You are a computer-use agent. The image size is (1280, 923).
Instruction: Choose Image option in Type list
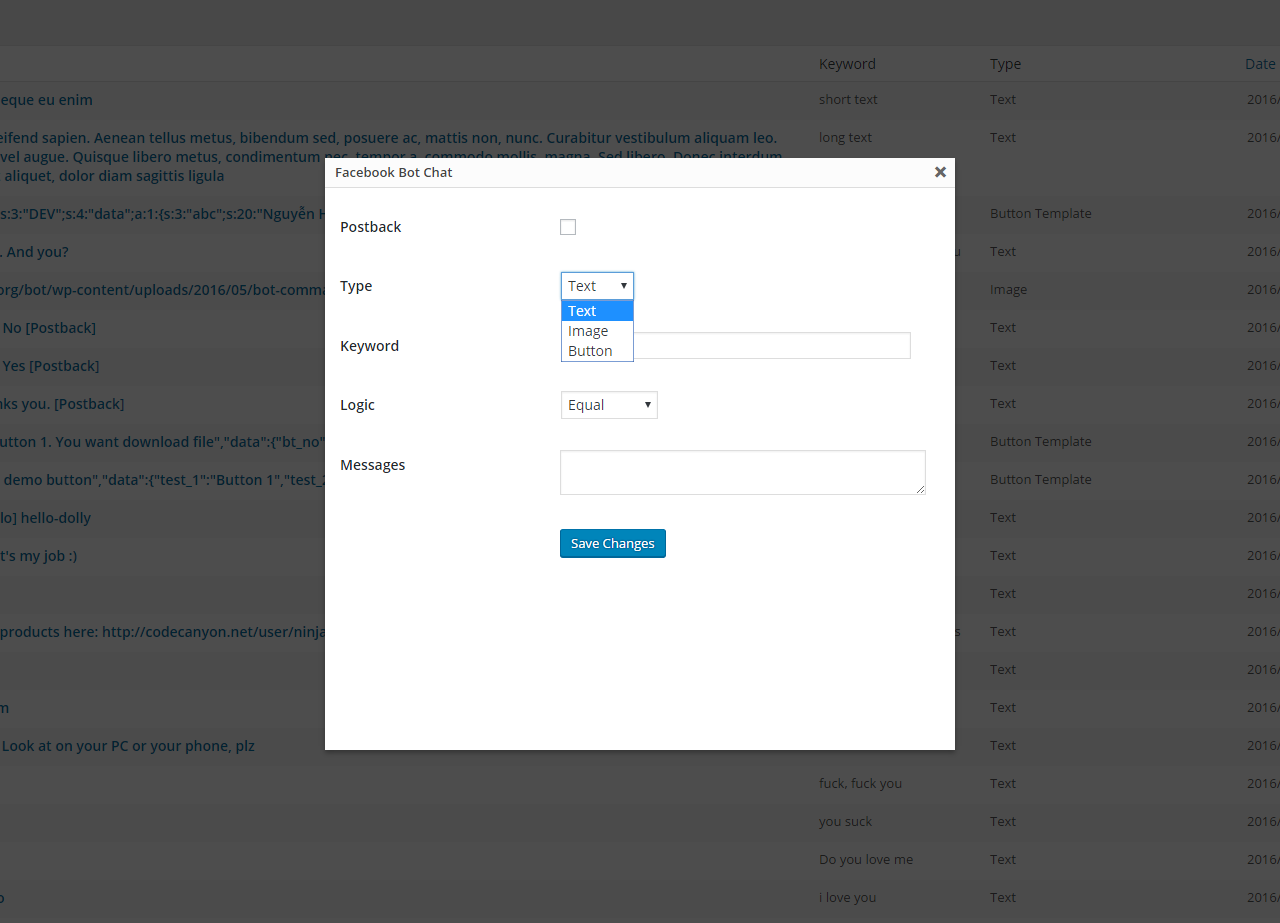point(597,331)
